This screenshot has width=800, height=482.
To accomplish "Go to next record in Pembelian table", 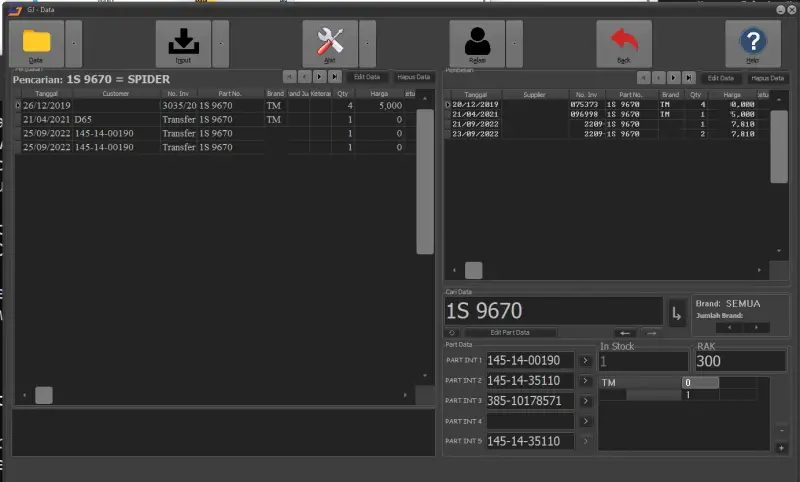I will tap(673, 78).
